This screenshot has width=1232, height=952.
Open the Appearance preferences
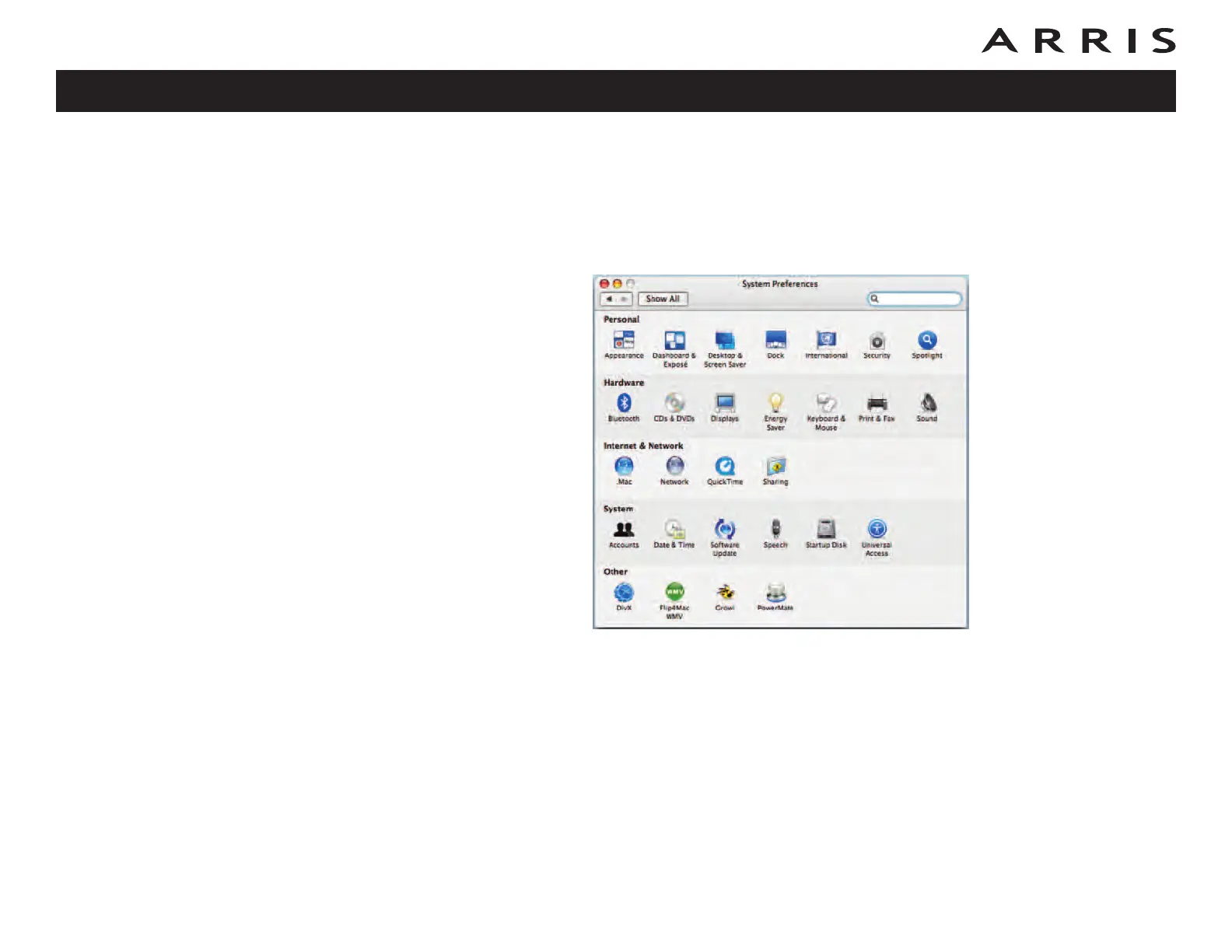pyautogui.click(x=624, y=345)
